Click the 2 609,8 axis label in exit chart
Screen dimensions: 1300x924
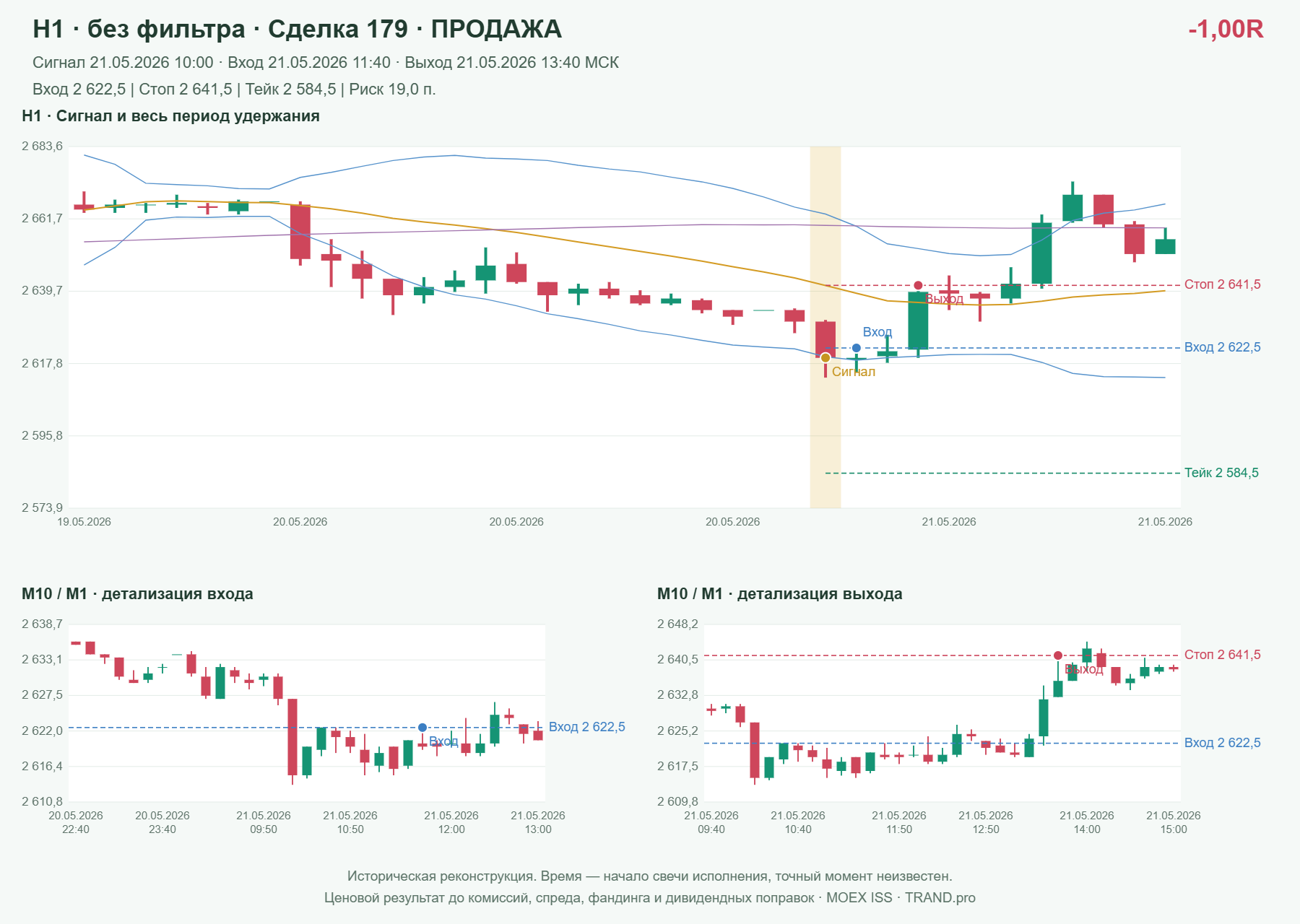click(x=678, y=801)
